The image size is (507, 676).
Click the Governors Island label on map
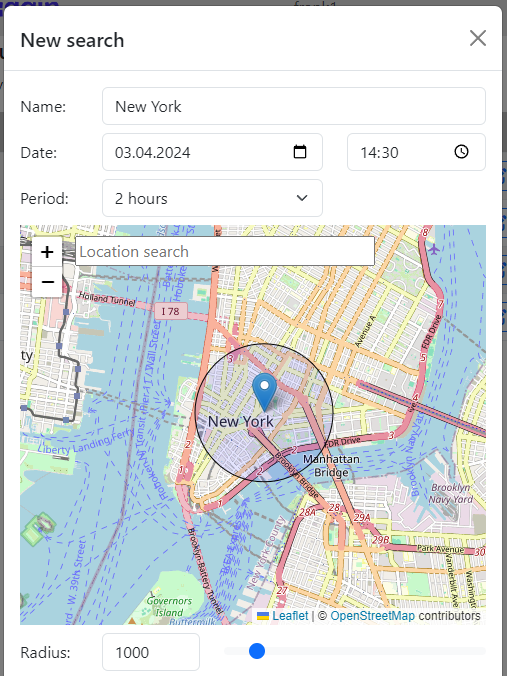tap(169, 607)
